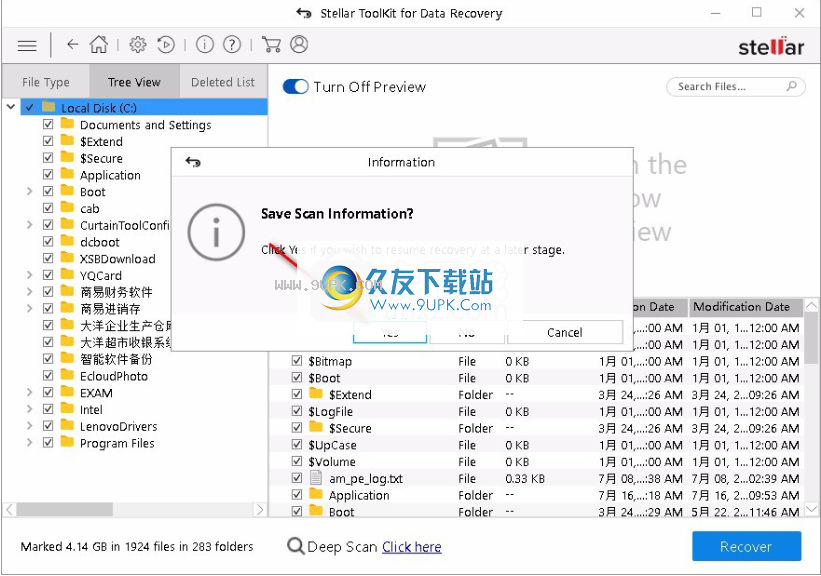Click the EcloudPhoto folder icon

pyautogui.click(x=67, y=375)
